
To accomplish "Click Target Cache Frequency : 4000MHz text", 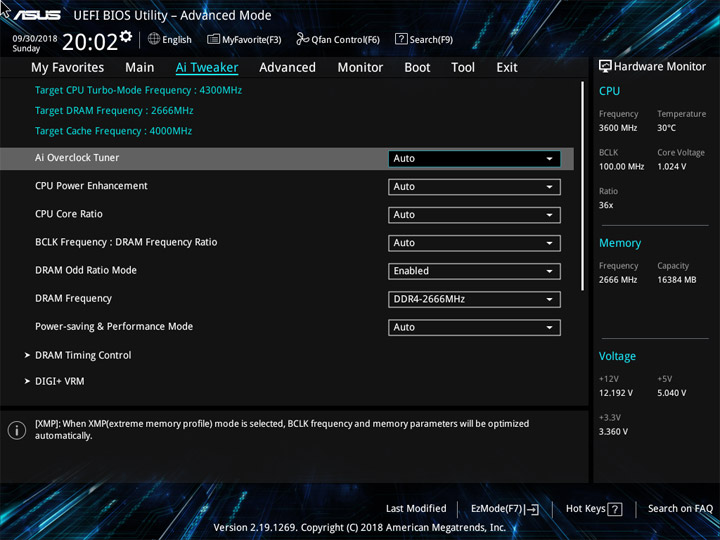I will click(x=113, y=131).
